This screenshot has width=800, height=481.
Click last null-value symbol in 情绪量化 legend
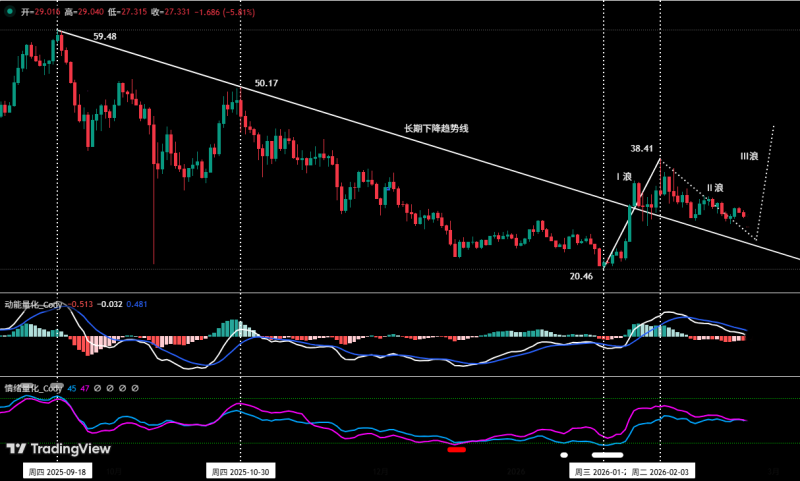(x=135, y=387)
